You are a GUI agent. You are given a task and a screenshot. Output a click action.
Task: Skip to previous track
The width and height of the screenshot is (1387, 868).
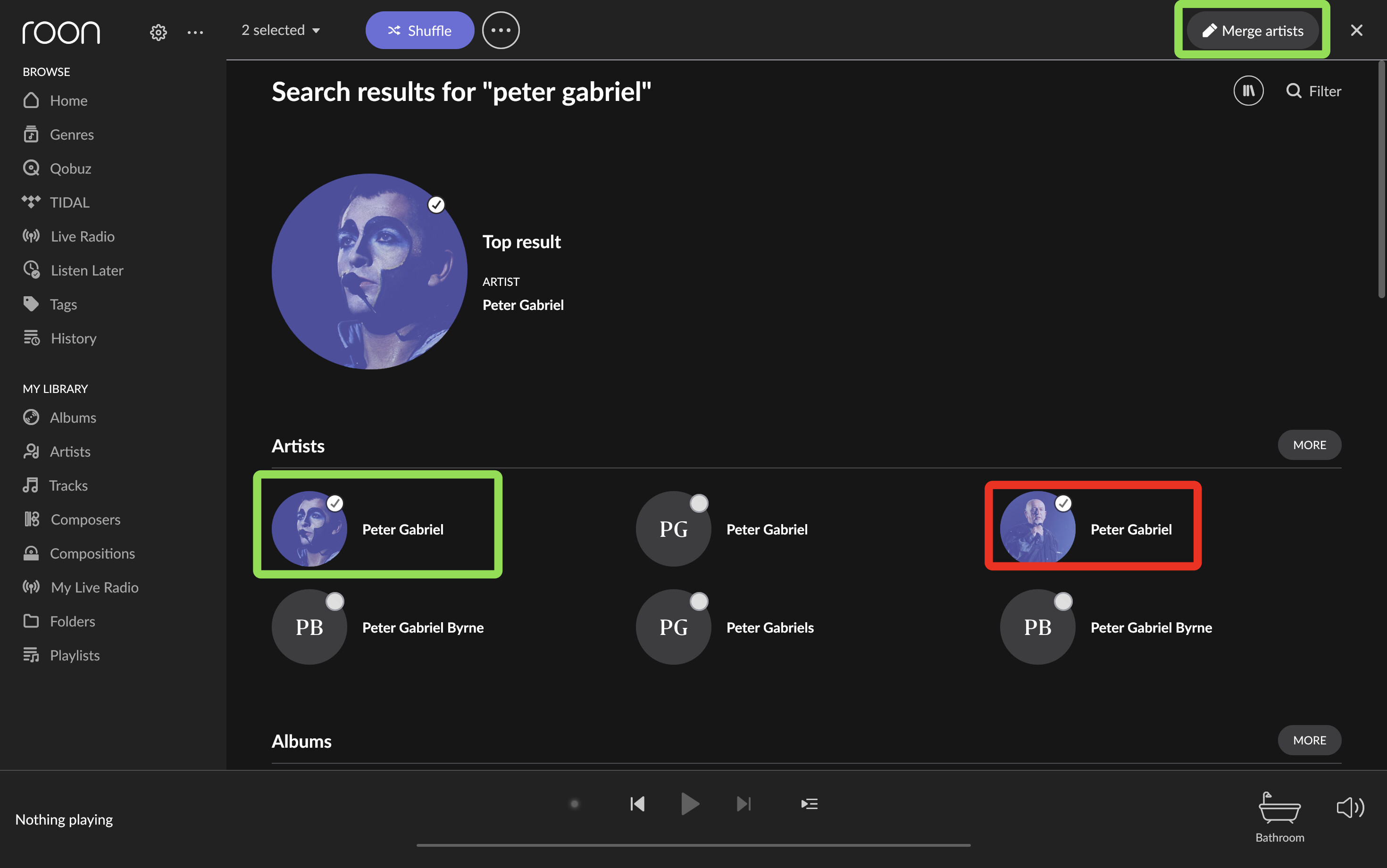tap(637, 804)
